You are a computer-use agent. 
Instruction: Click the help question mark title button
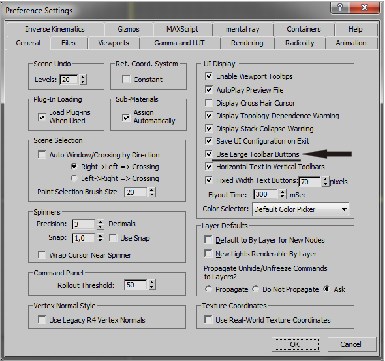[340, 7]
